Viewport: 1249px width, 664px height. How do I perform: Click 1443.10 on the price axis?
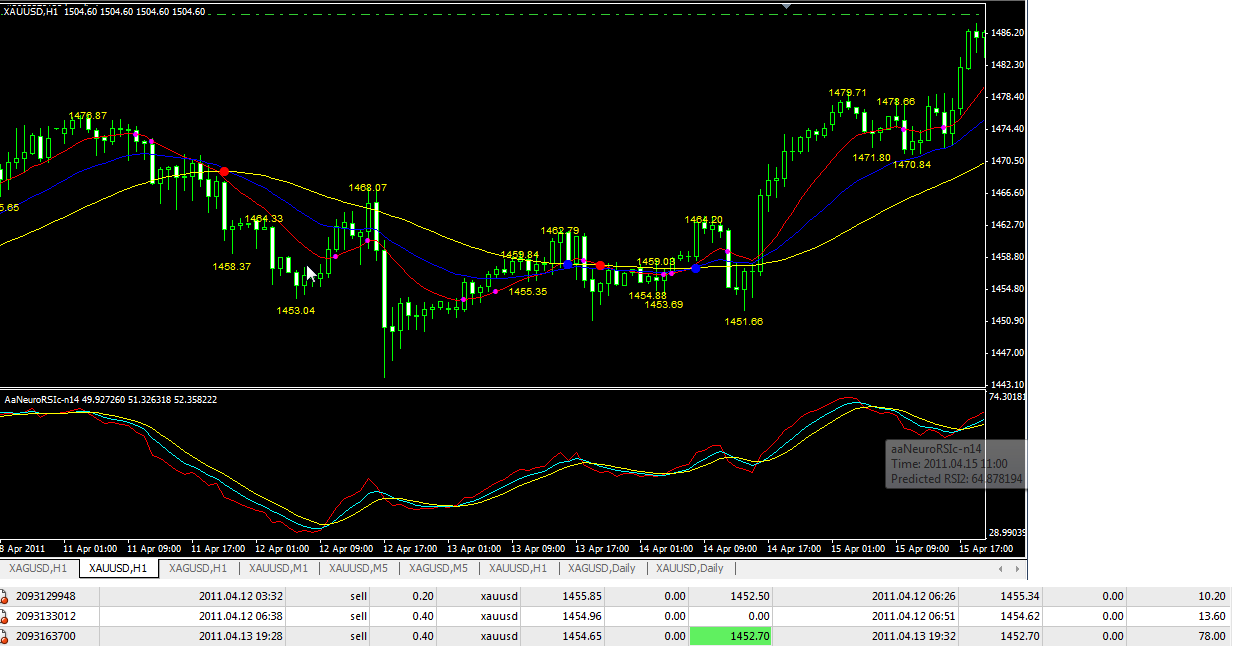pyautogui.click(x=1006, y=385)
